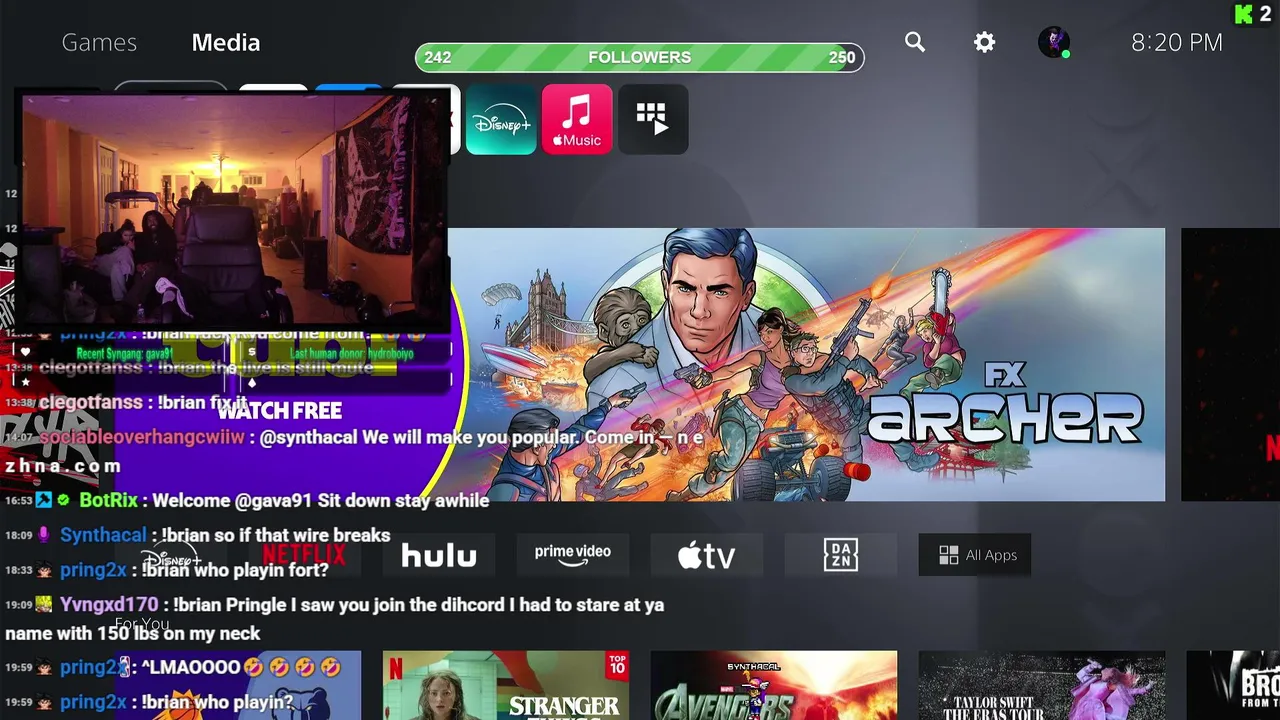Open the user profile avatar
The image size is (1280, 720).
click(x=1054, y=42)
